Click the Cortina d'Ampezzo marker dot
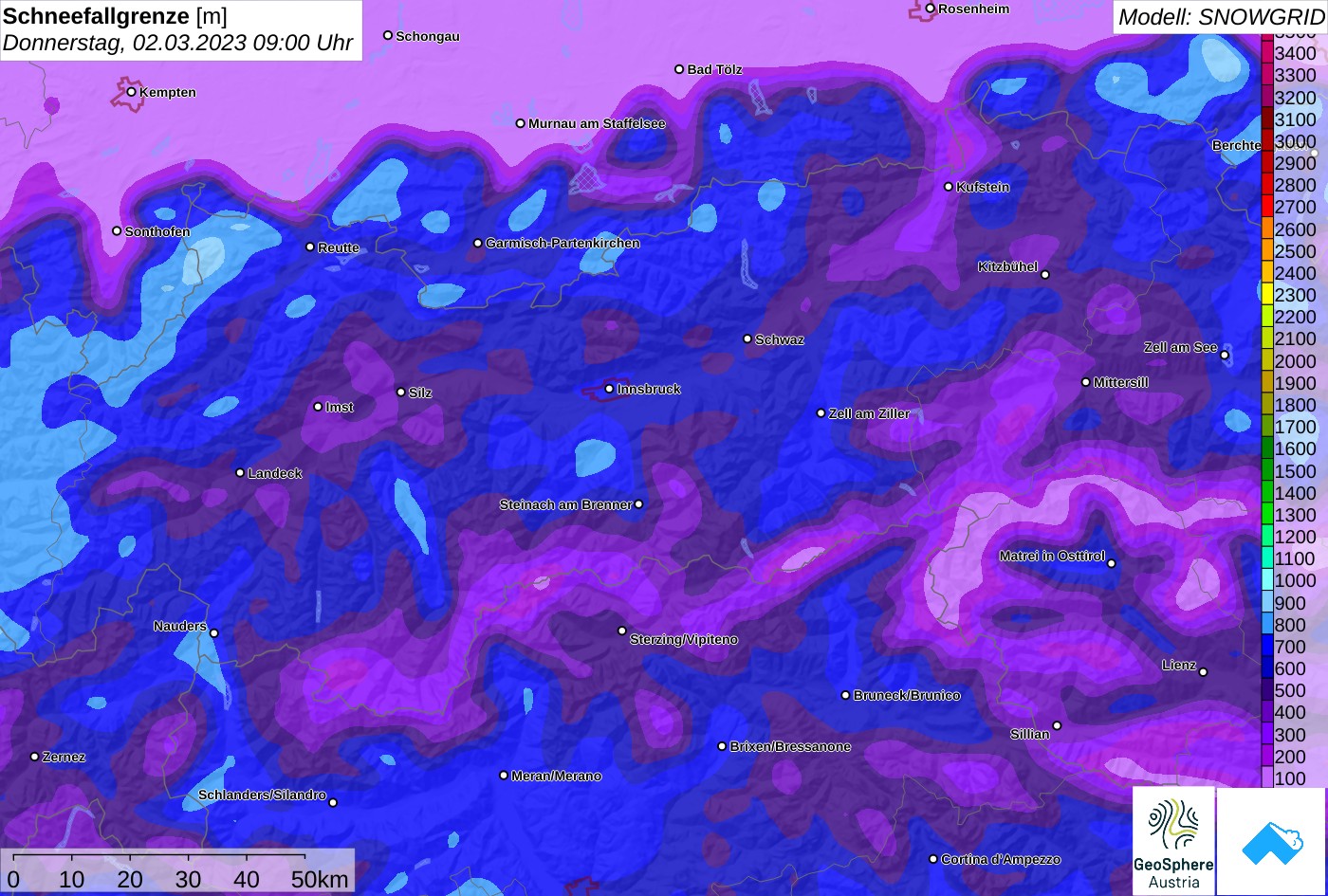This screenshot has height=896, width=1328. tap(933, 859)
